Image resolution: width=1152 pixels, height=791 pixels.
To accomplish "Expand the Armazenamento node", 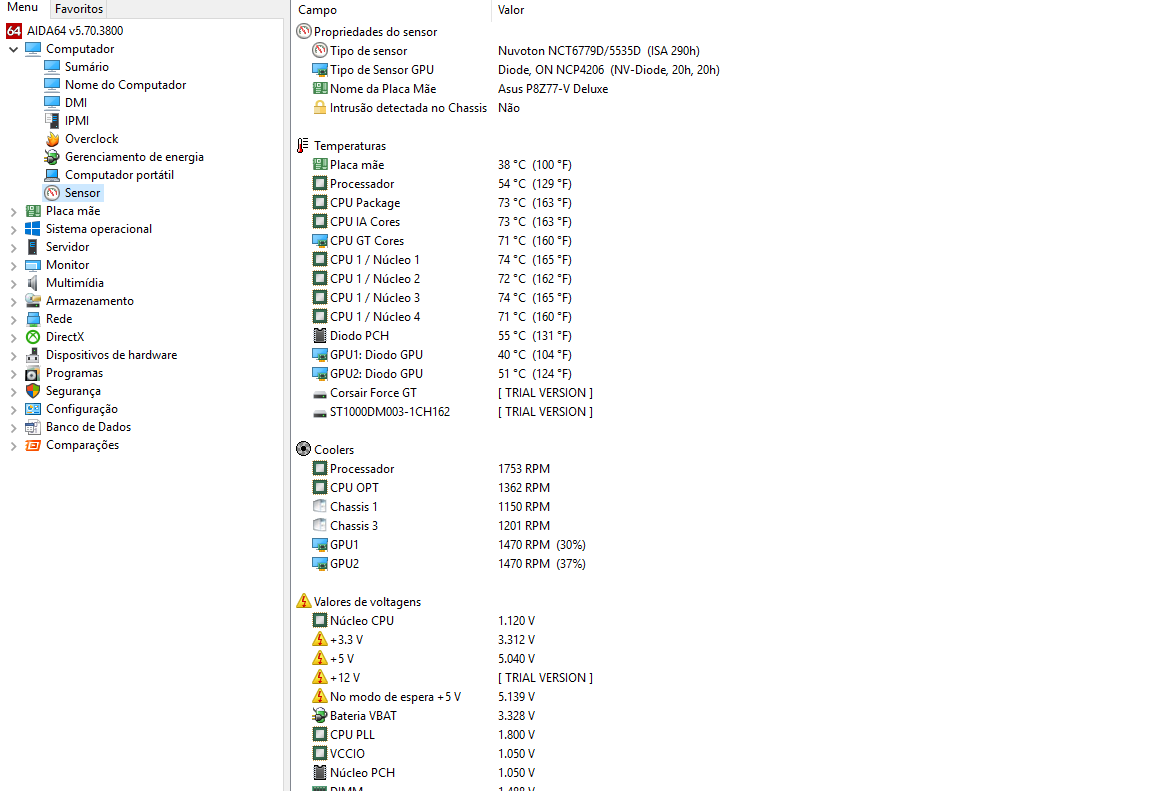I will click(x=13, y=301).
